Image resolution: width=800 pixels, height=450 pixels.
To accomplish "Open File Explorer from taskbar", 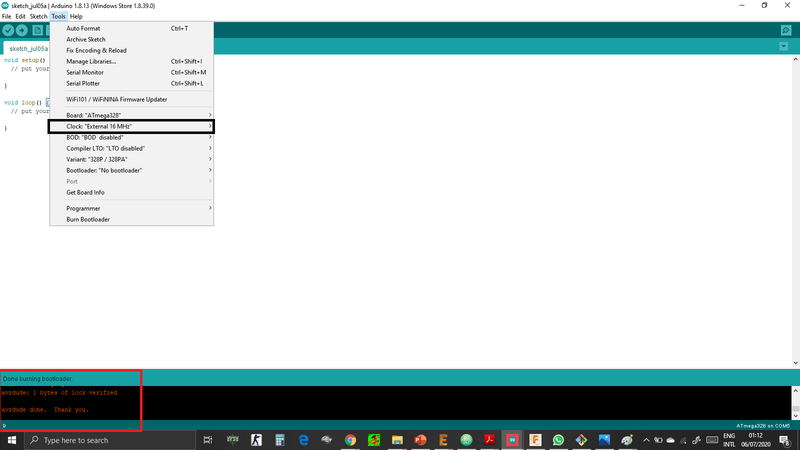I will pos(397,440).
